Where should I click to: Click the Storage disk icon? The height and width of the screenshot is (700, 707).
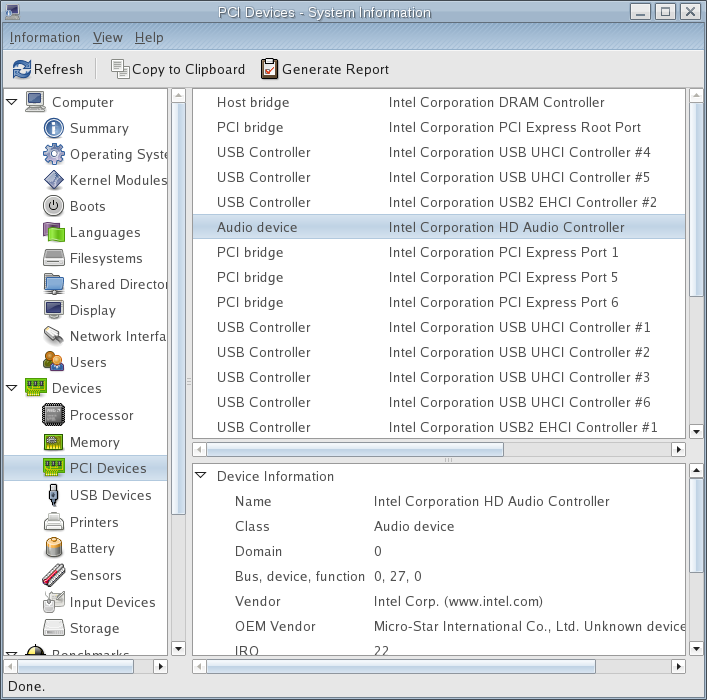click(x=54, y=628)
